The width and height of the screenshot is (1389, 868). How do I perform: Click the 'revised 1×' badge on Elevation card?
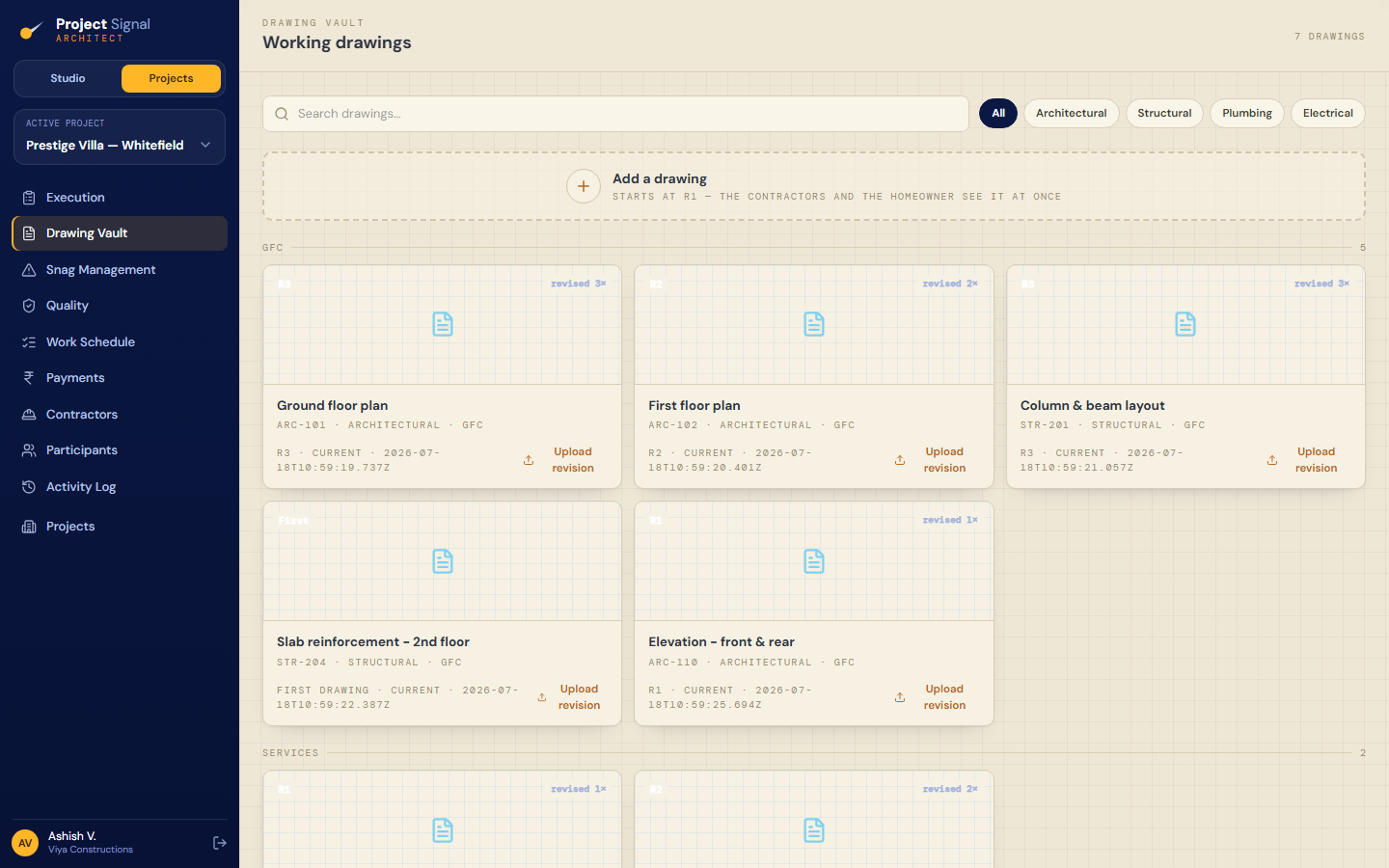tap(950, 520)
